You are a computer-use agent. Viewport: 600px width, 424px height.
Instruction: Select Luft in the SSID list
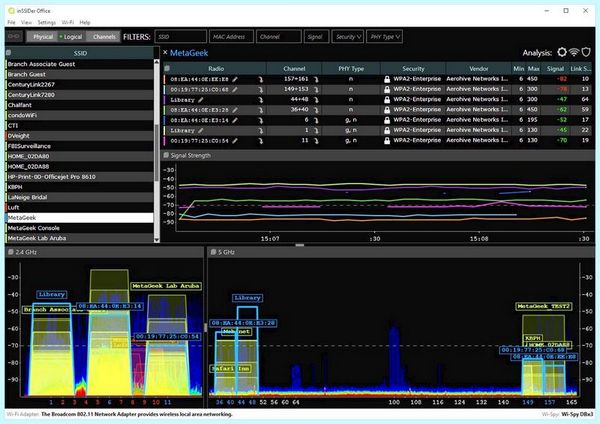(80, 207)
